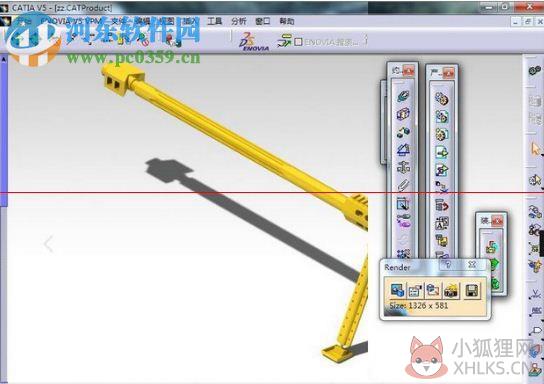The height and width of the screenshot is (384, 544).
Task: Open the 帮助 menu
Action: coord(287,22)
